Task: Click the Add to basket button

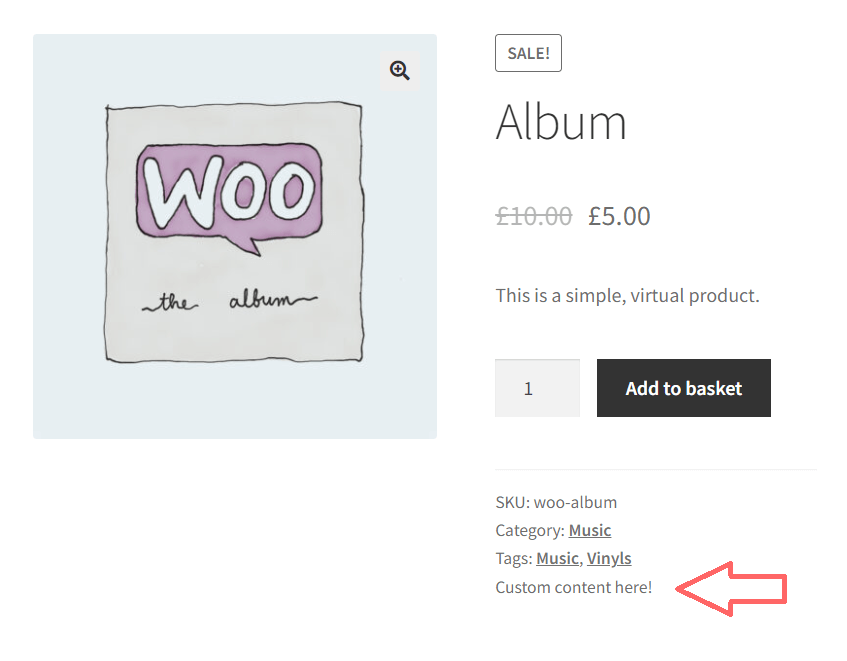Action: click(683, 387)
